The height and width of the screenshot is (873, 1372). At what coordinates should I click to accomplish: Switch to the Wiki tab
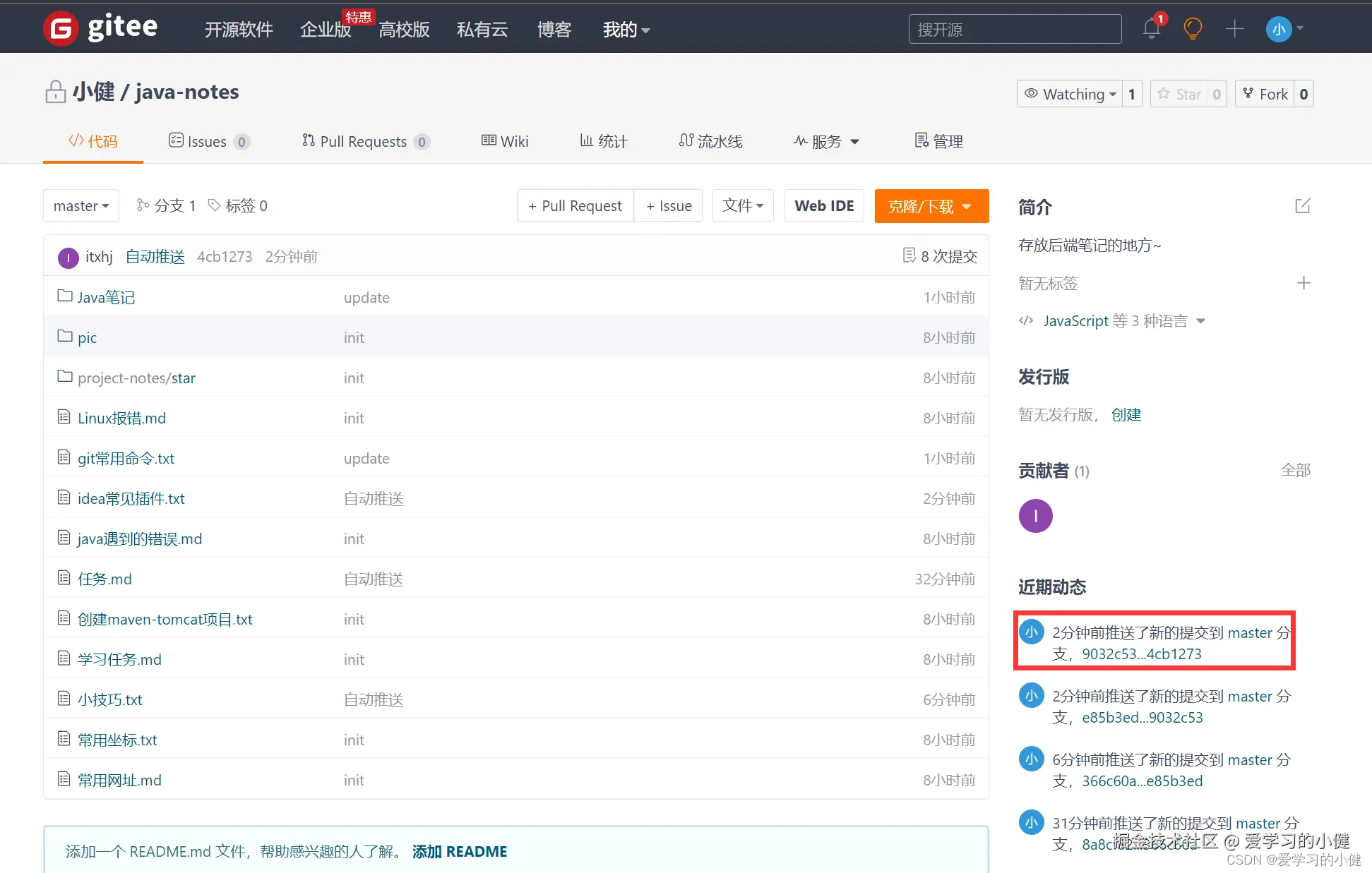[505, 141]
